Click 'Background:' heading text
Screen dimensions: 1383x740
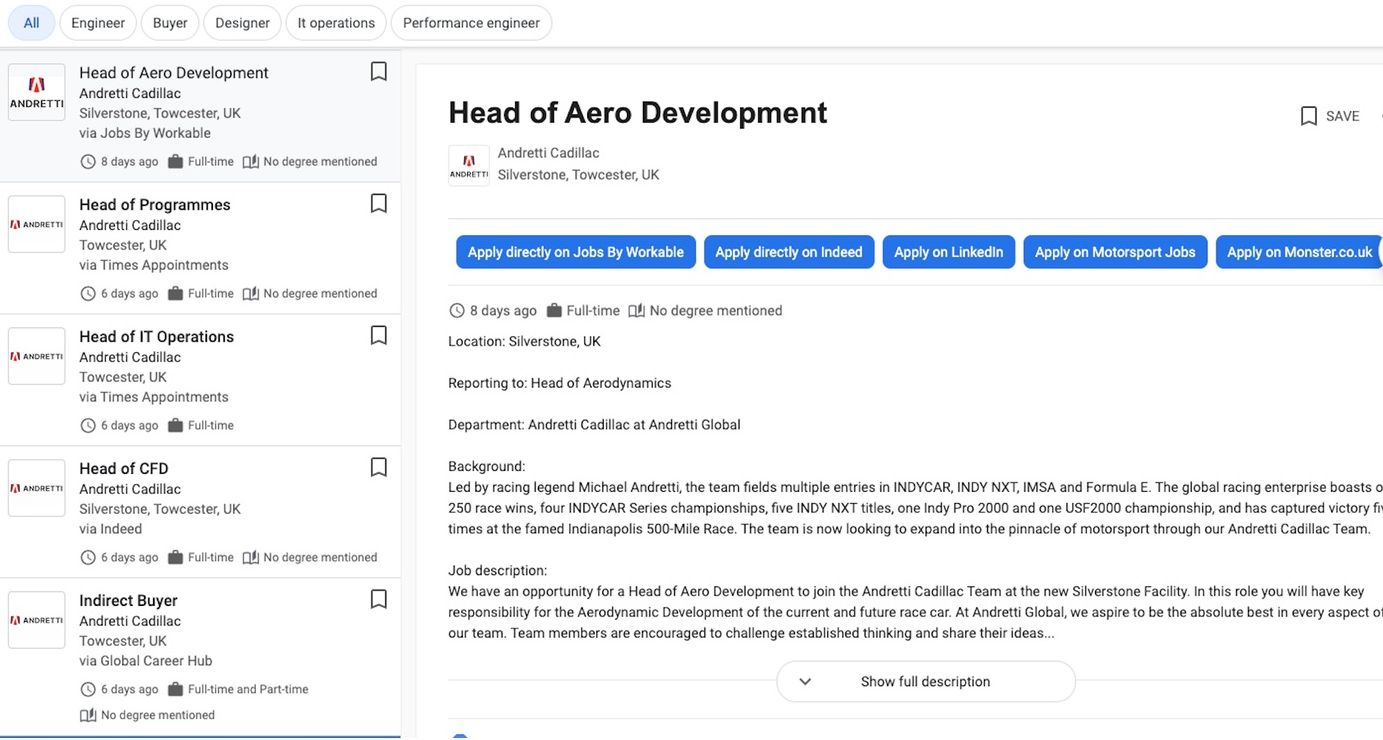point(487,467)
